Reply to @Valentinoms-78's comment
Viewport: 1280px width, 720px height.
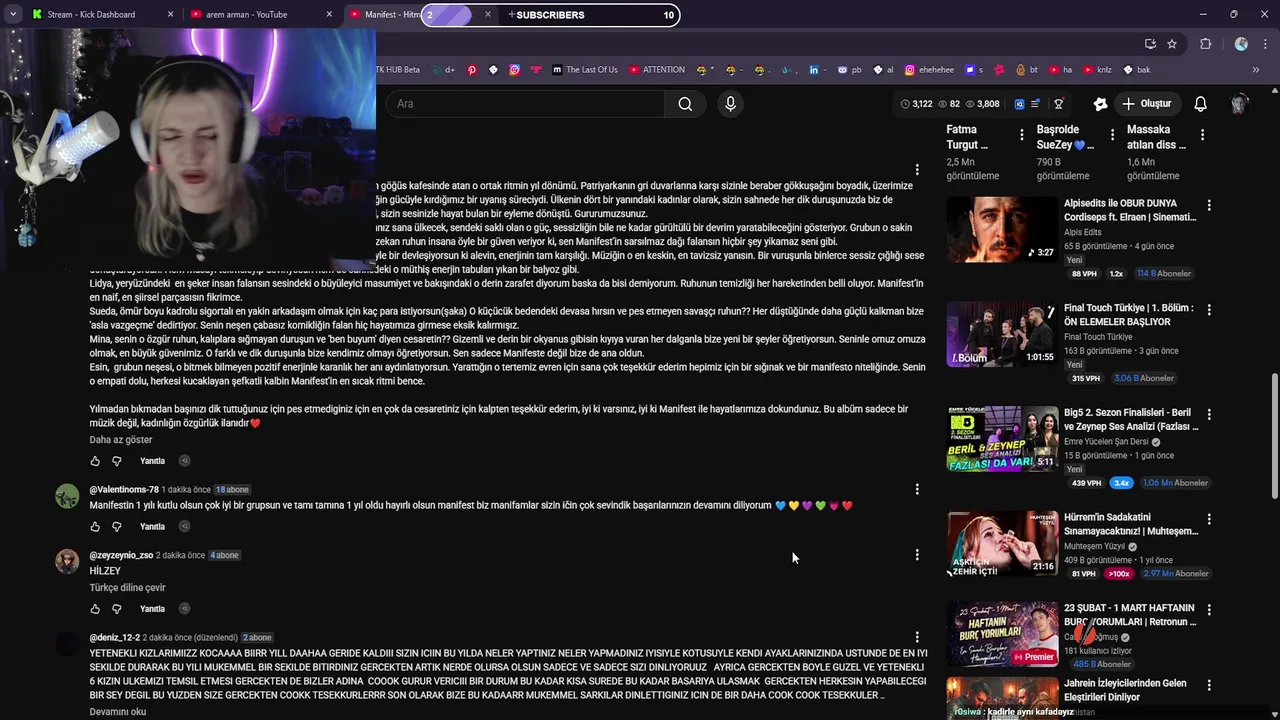click(x=152, y=526)
